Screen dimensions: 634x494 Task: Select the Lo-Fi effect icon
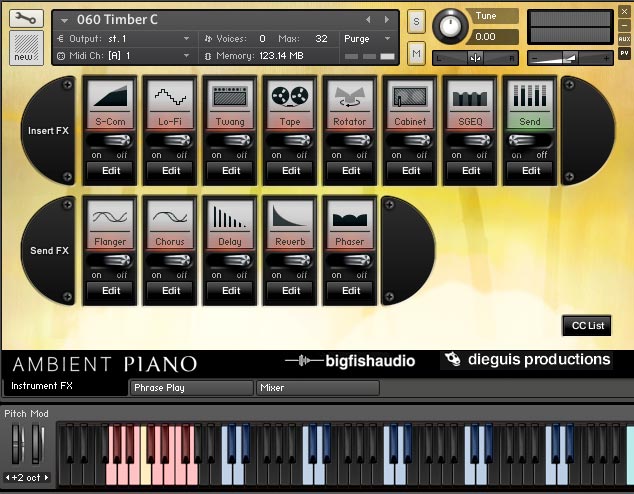170,96
